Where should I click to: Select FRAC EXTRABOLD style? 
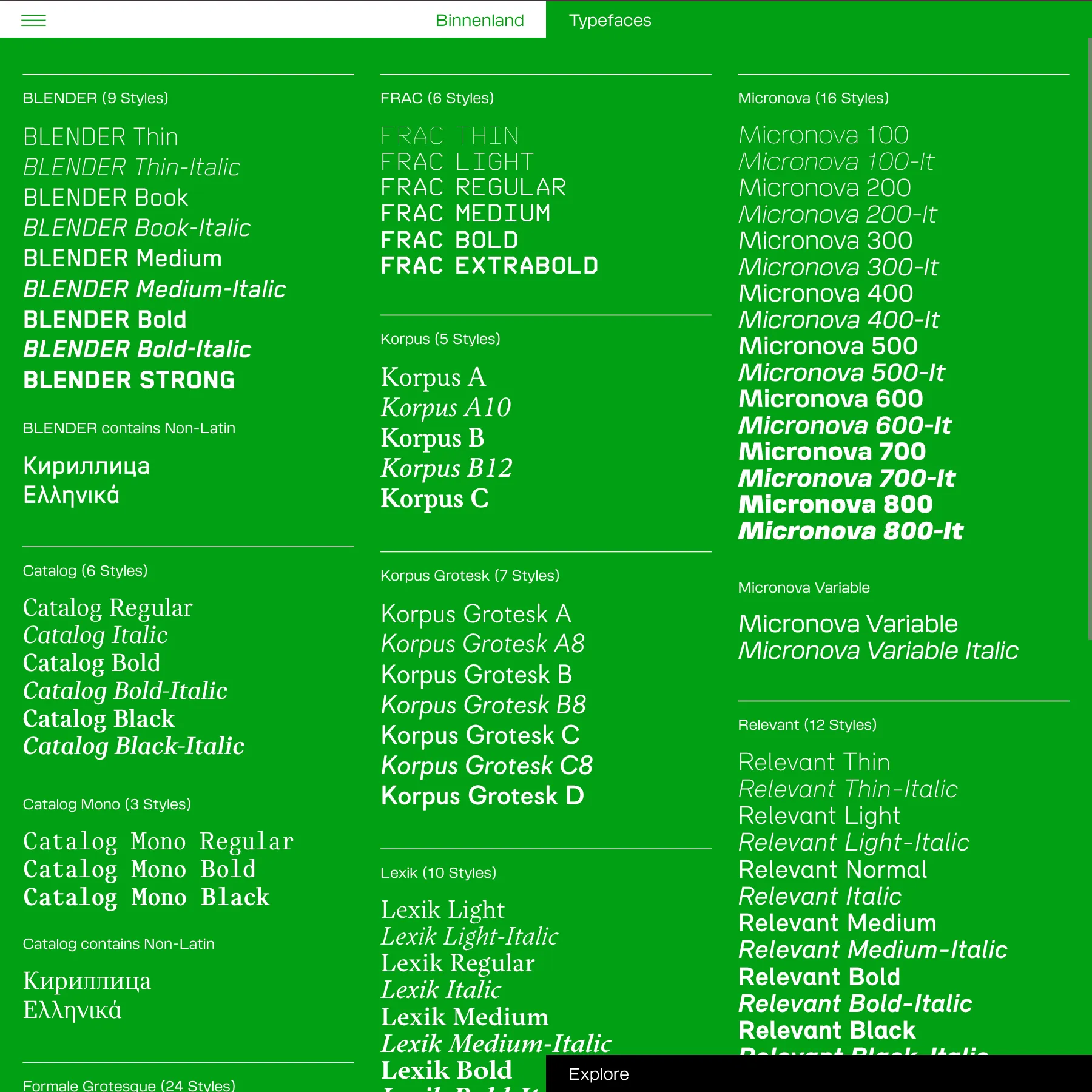488,265
